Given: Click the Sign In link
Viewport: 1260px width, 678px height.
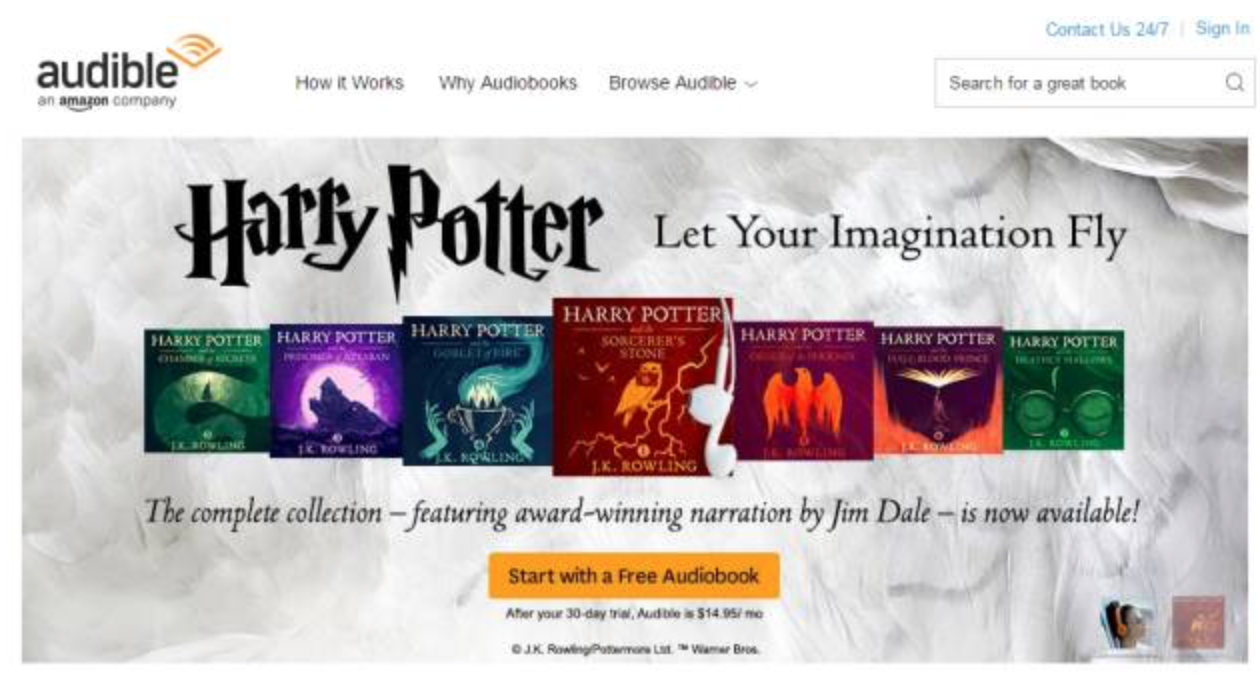Looking at the screenshot, I should coord(1222,28).
